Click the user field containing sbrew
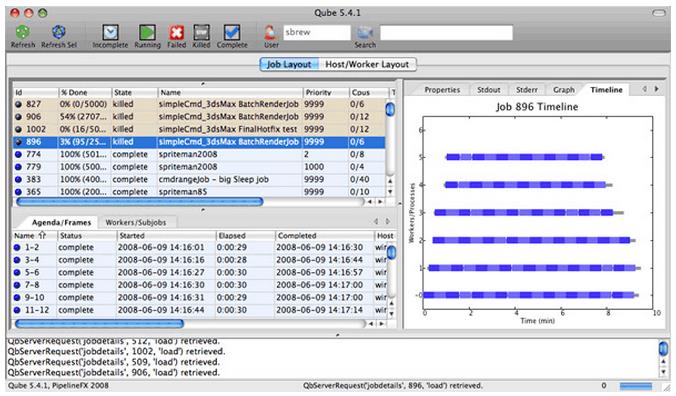Viewport: 676px width, 396px height. click(317, 32)
